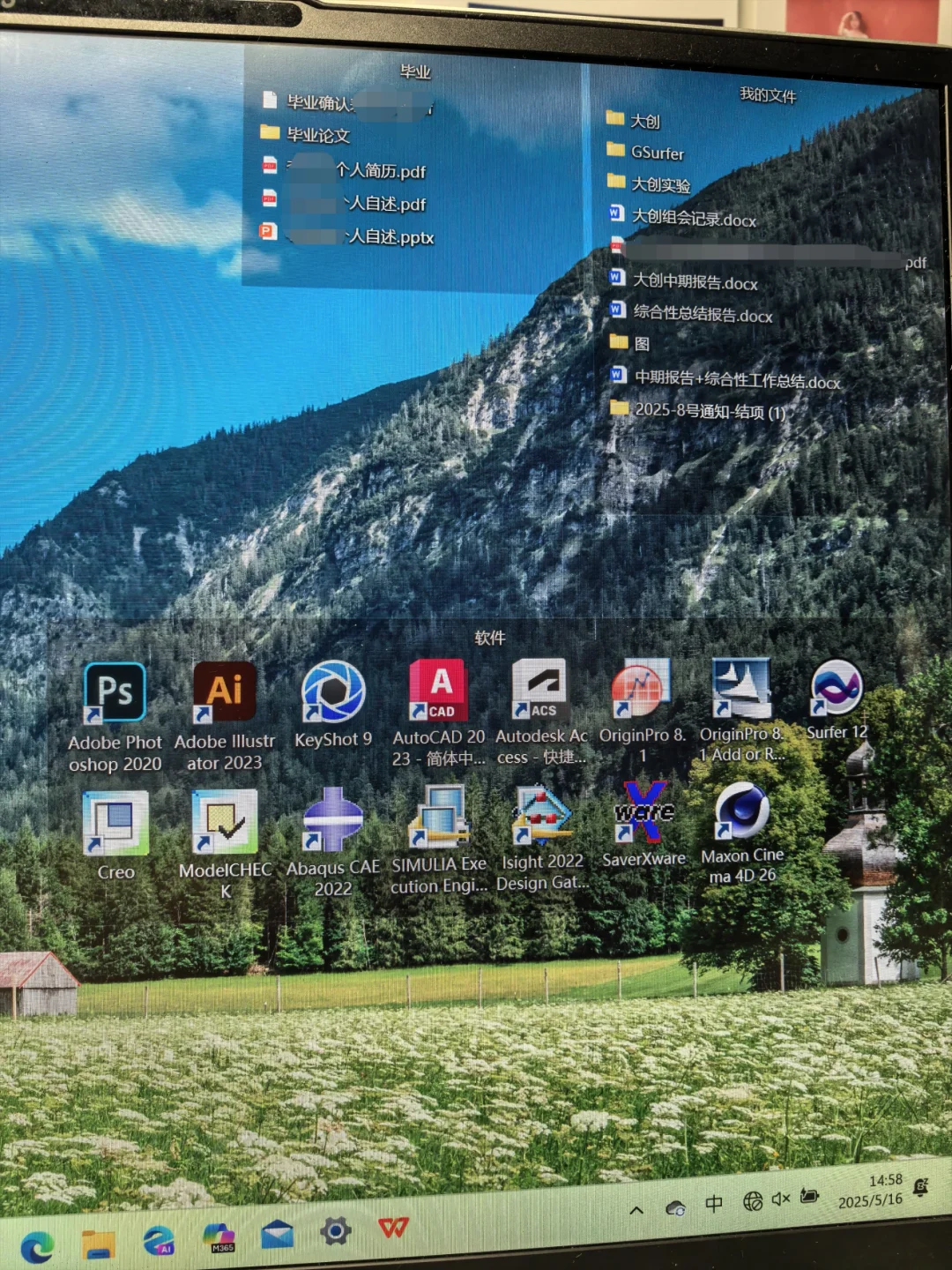The height and width of the screenshot is (1270, 952).
Task: Click the cloud sync tray icon
Action: point(676,1207)
